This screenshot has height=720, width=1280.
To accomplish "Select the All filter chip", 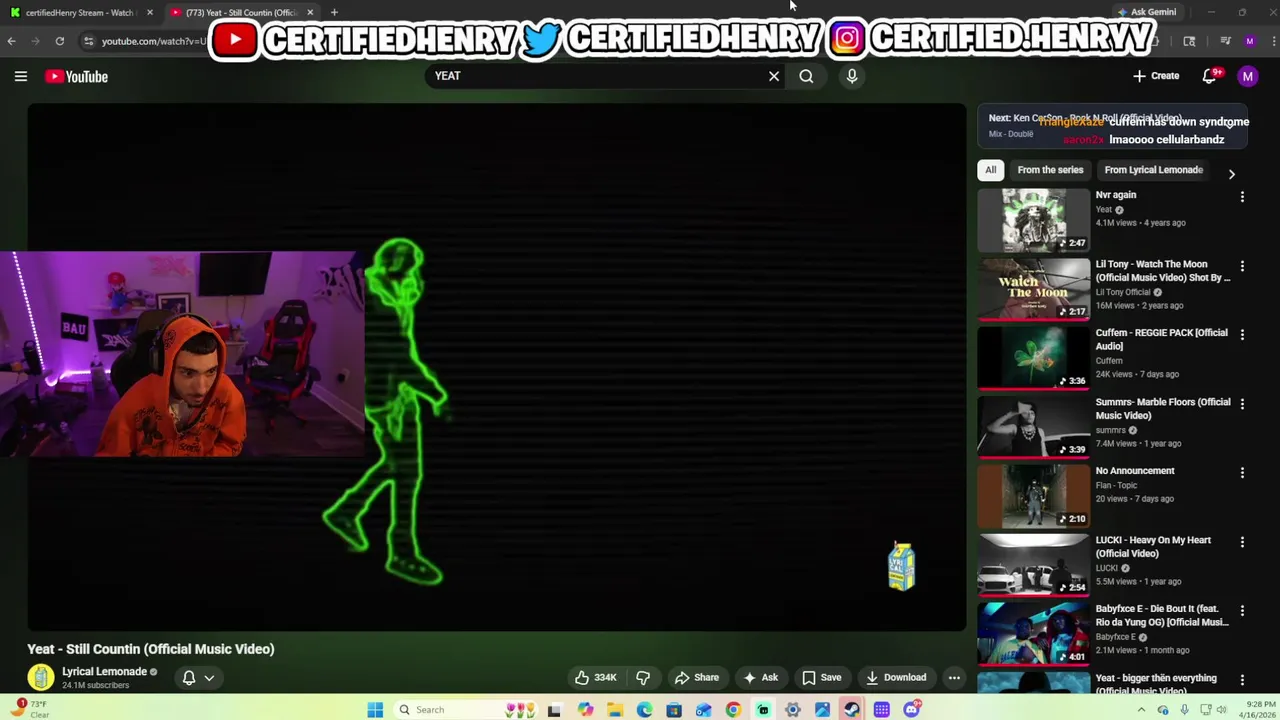I will 990,170.
